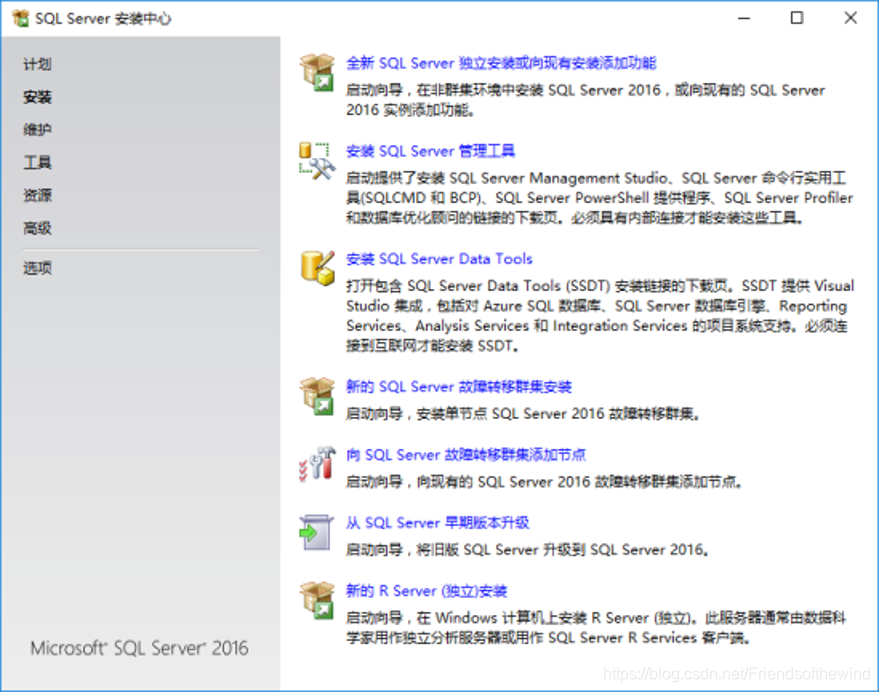
Task: Click the upgrade from earlier version icon
Action: [x=316, y=532]
